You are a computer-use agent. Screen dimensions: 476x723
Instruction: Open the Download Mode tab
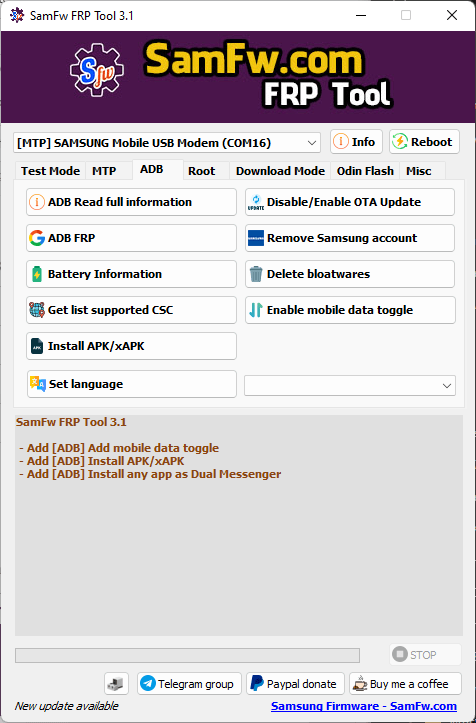(x=280, y=171)
